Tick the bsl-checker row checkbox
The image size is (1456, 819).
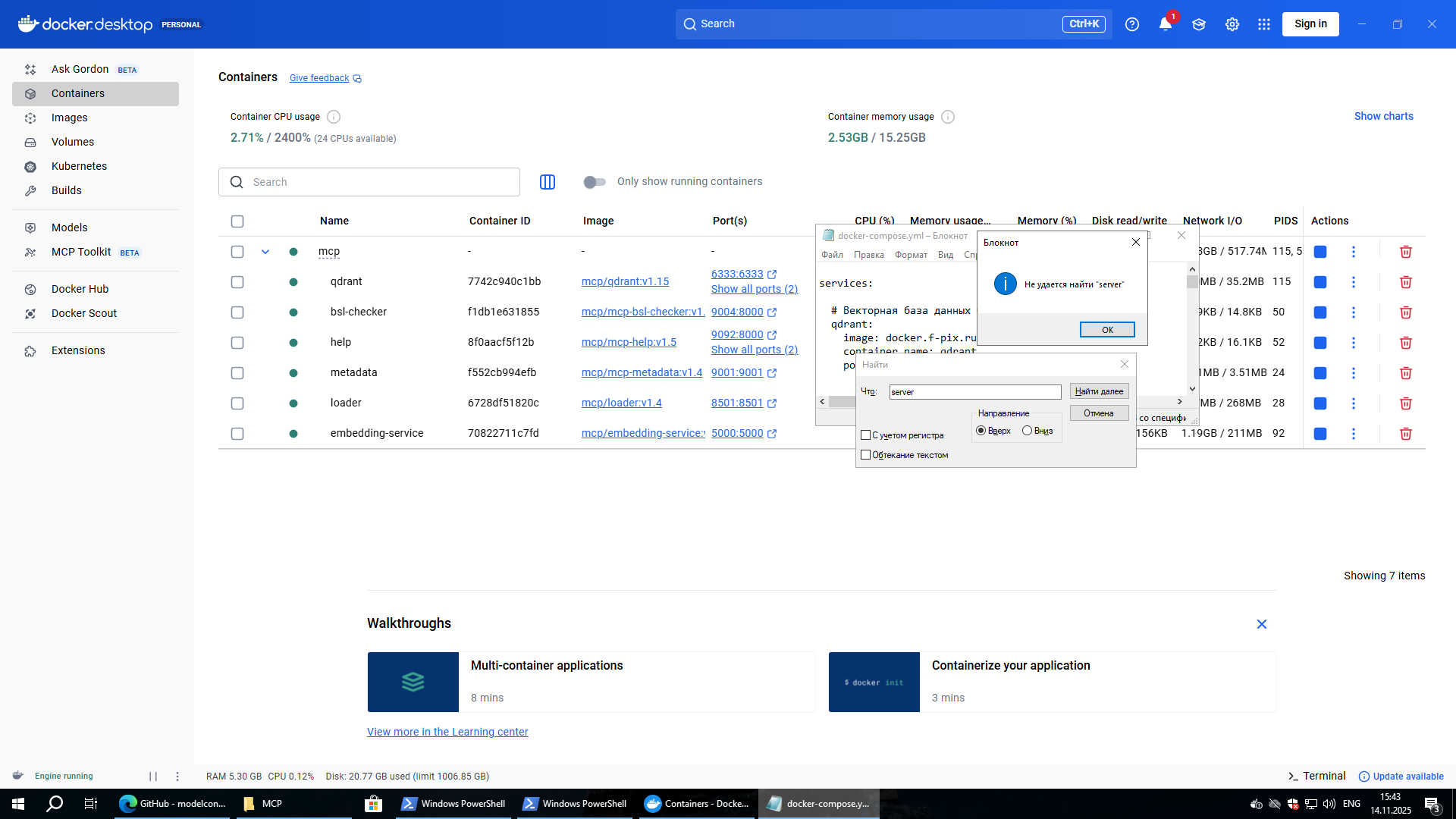237,312
